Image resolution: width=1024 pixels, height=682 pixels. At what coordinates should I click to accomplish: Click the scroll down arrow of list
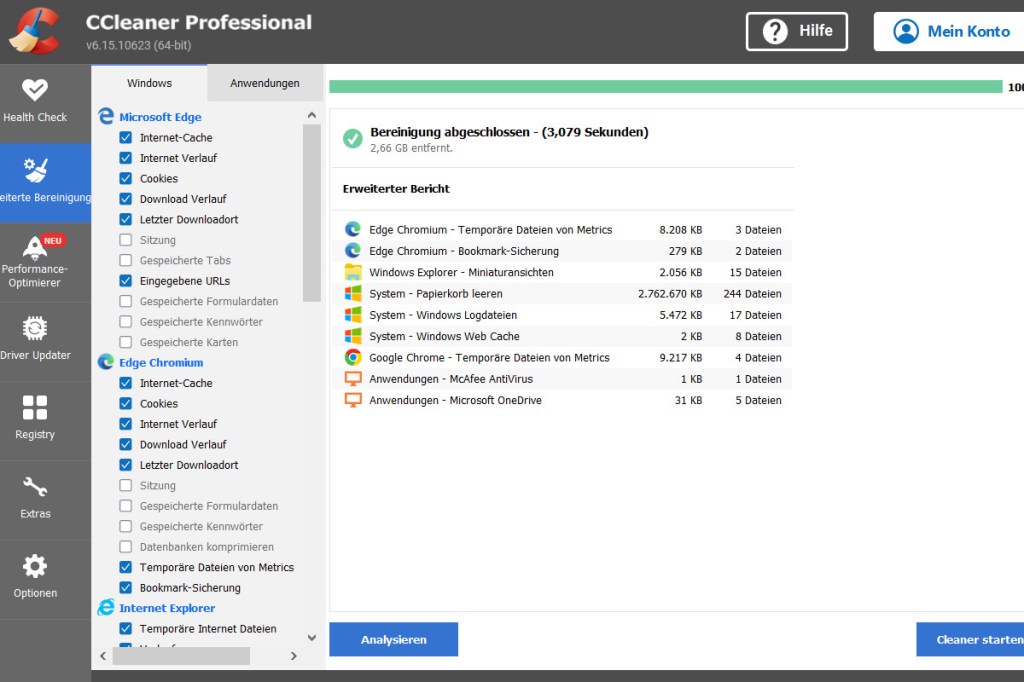312,638
